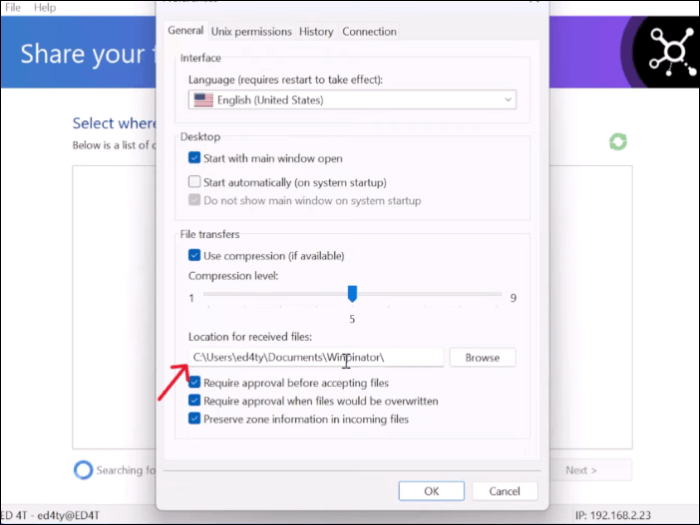Click the Compression level label
This screenshot has height=525, width=700.
(x=233, y=276)
